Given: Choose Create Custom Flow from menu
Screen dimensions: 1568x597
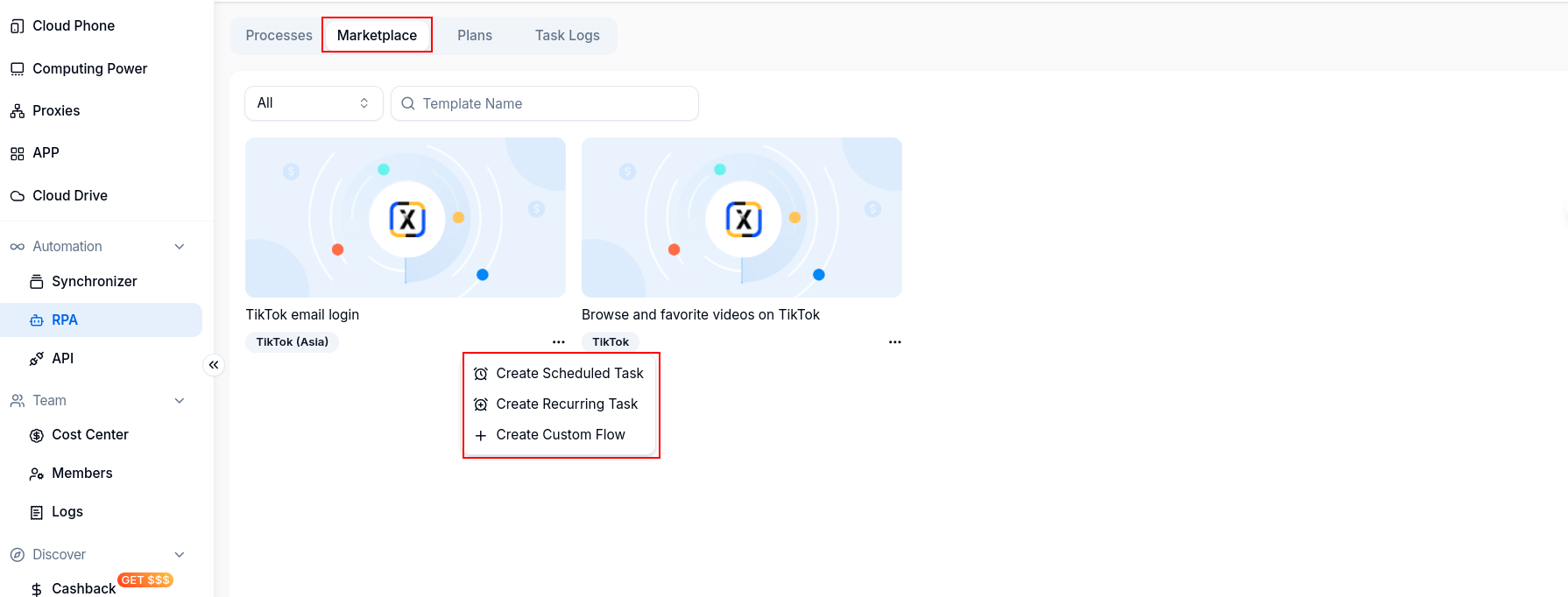Looking at the screenshot, I should coord(561,435).
